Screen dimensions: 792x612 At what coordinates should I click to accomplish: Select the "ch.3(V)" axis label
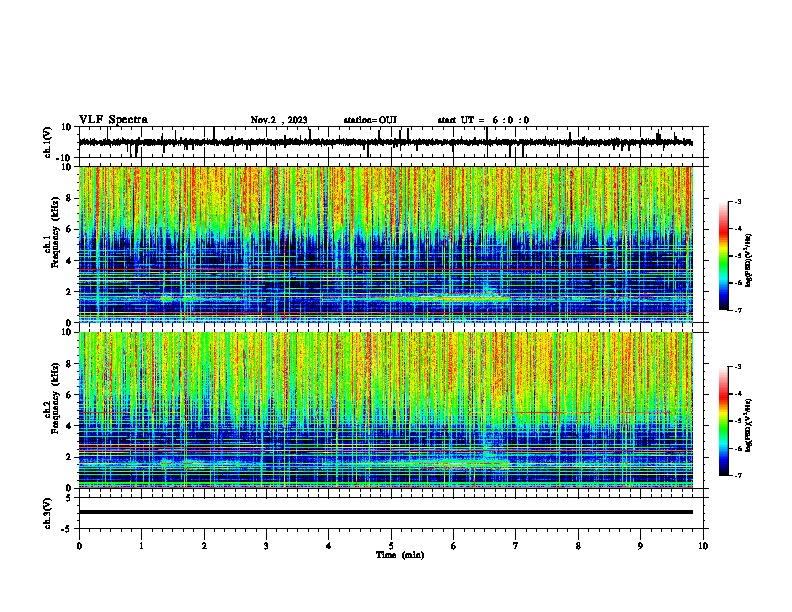pyautogui.click(x=48, y=514)
